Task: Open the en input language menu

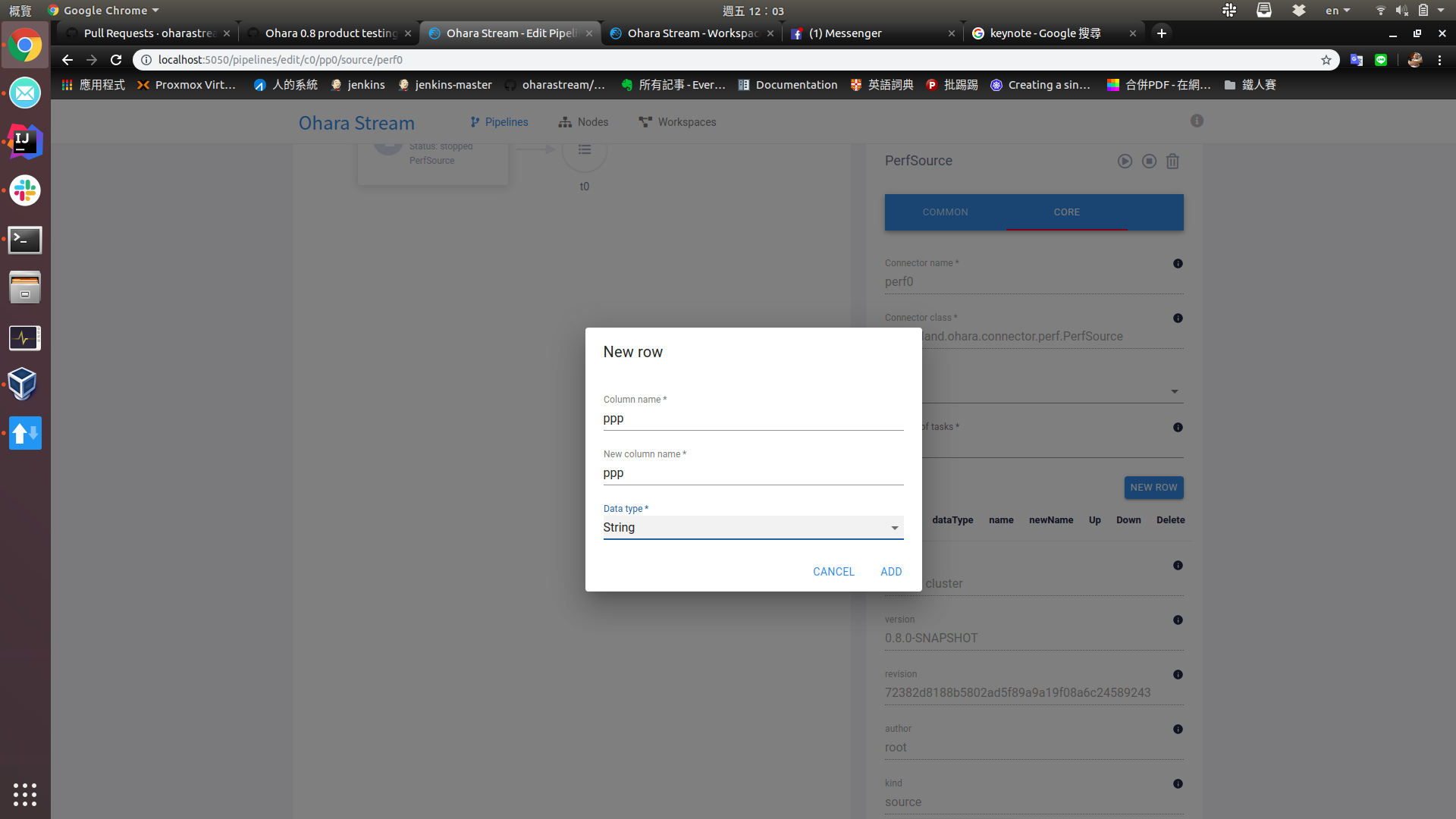Action: pos(1337,11)
